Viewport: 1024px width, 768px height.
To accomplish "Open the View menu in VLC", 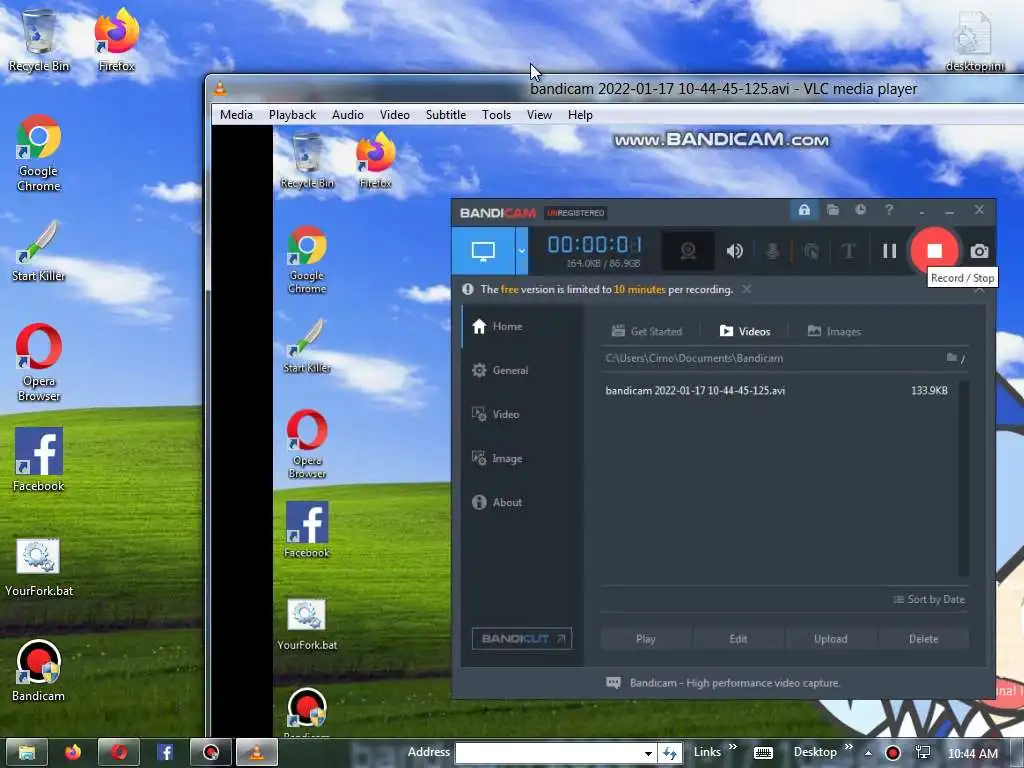I will tap(539, 115).
